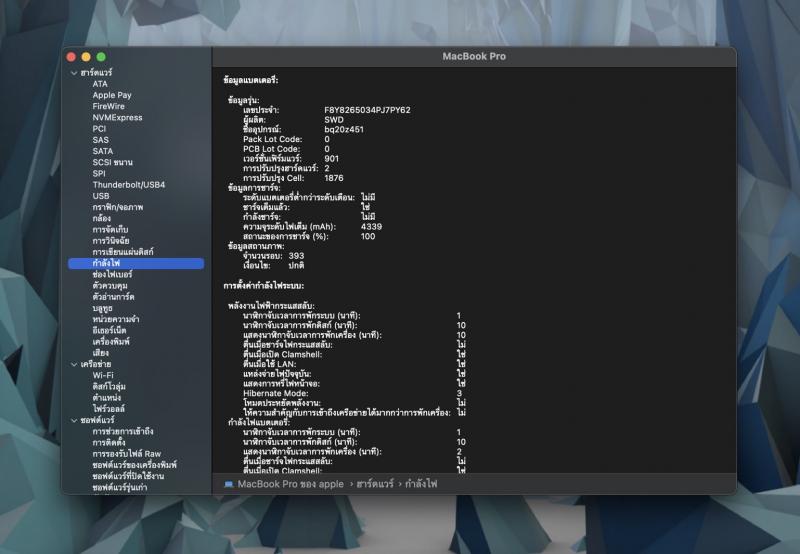This screenshot has height=554, width=800.
Task: Collapse the ซอฟต์แวร์ (Software) section
Action: pos(73,420)
